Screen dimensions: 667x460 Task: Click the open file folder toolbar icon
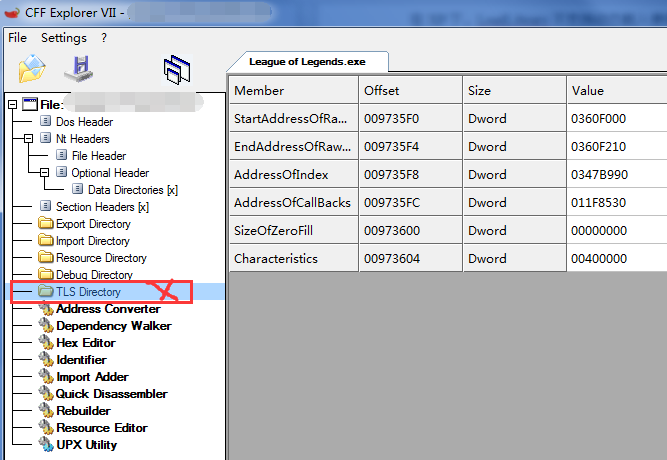pyautogui.click(x=32, y=69)
